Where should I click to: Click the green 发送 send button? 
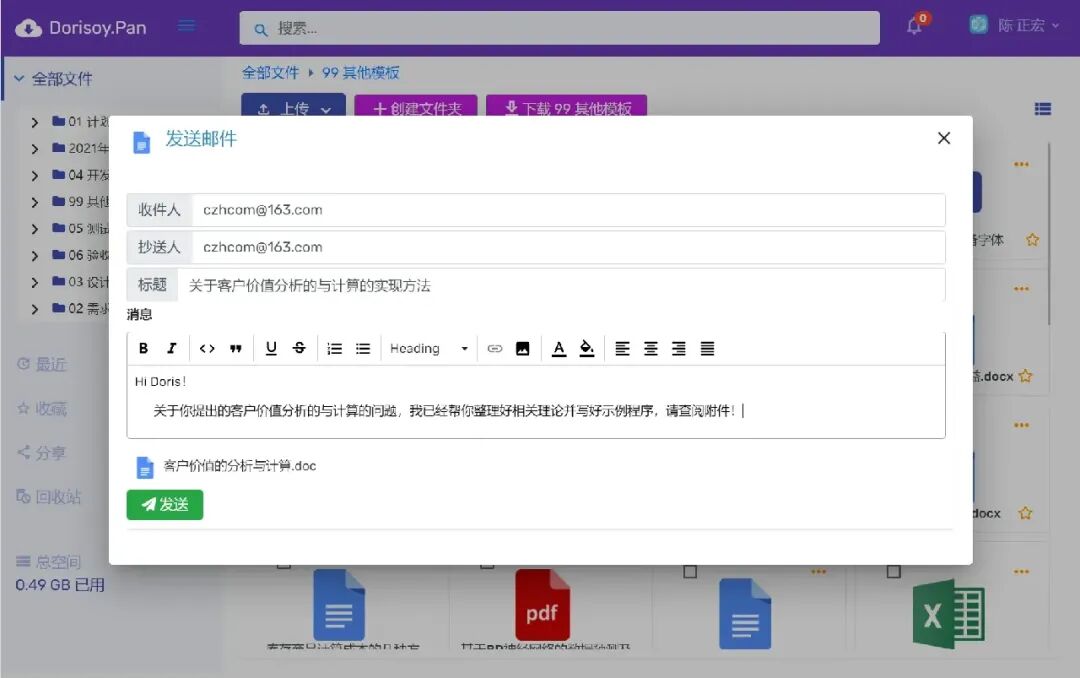click(164, 505)
